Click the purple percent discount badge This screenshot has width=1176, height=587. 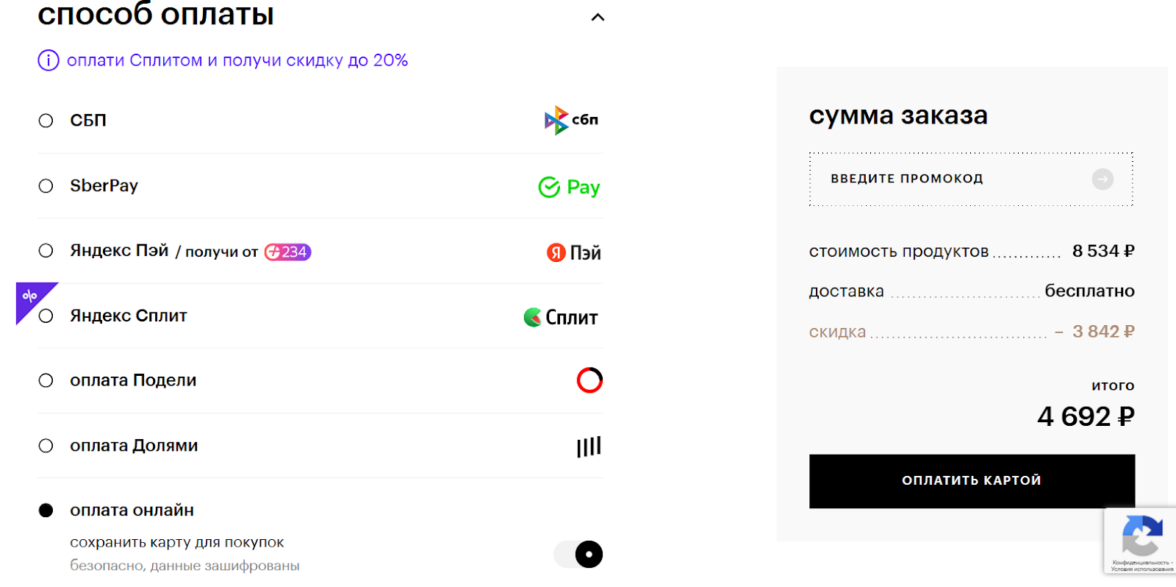point(31,297)
